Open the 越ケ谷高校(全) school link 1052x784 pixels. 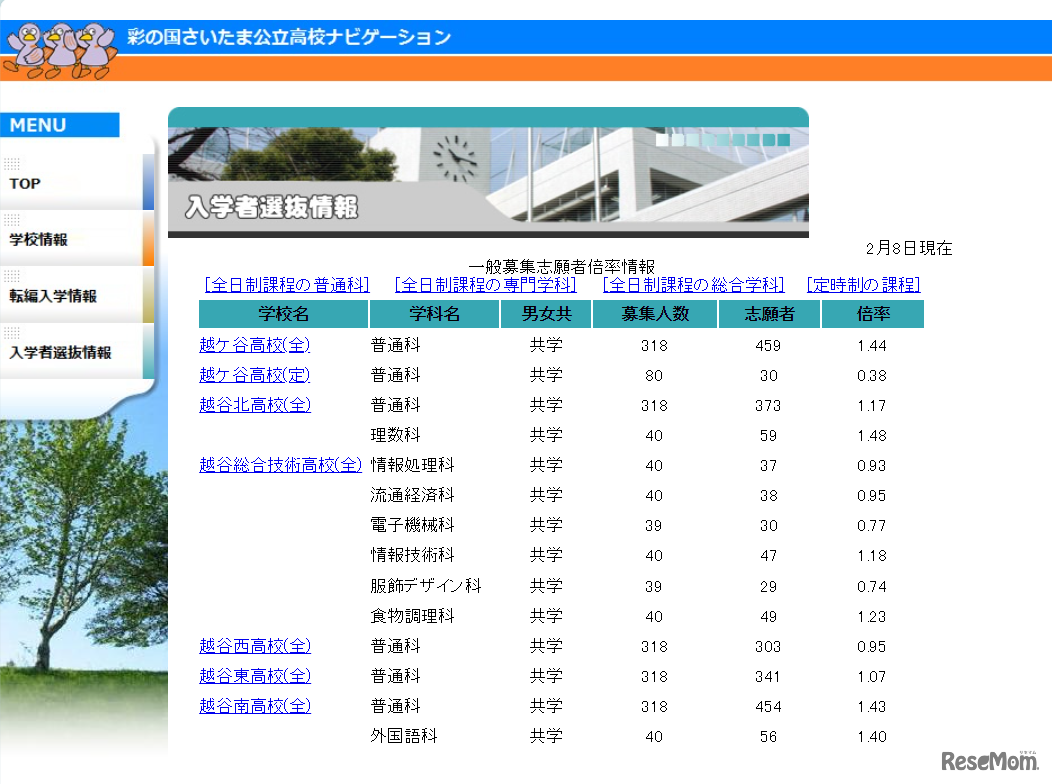[x=255, y=345]
